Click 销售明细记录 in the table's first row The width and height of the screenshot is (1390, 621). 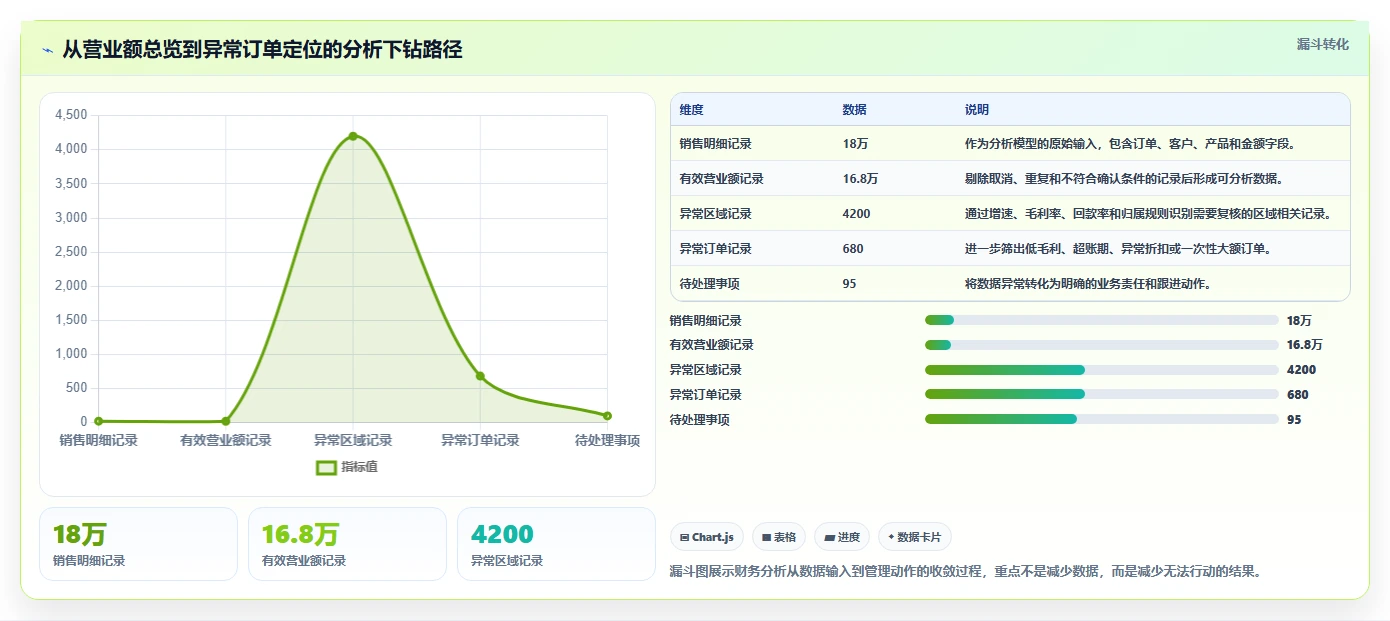(716, 144)
